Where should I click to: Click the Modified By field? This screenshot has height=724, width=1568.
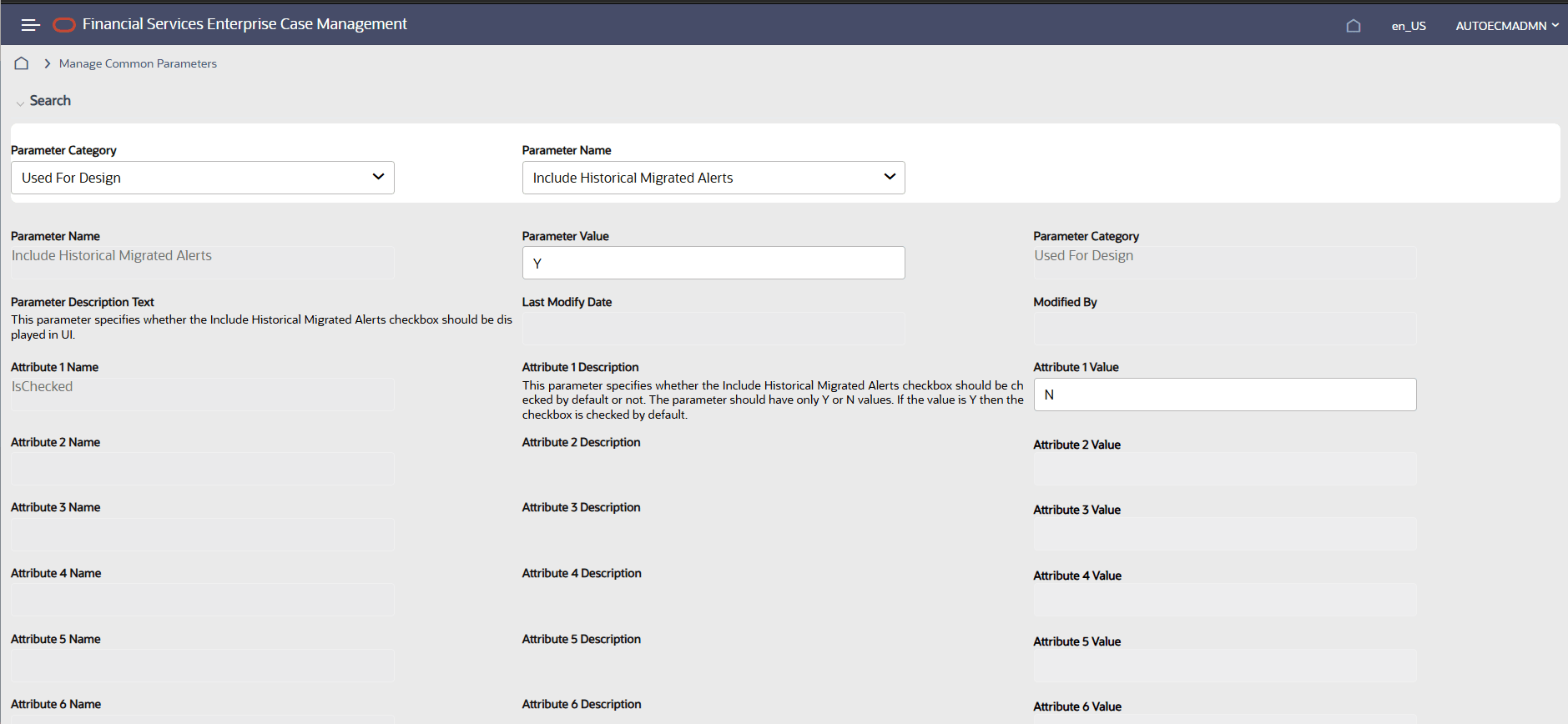(x=1225, y=329)
